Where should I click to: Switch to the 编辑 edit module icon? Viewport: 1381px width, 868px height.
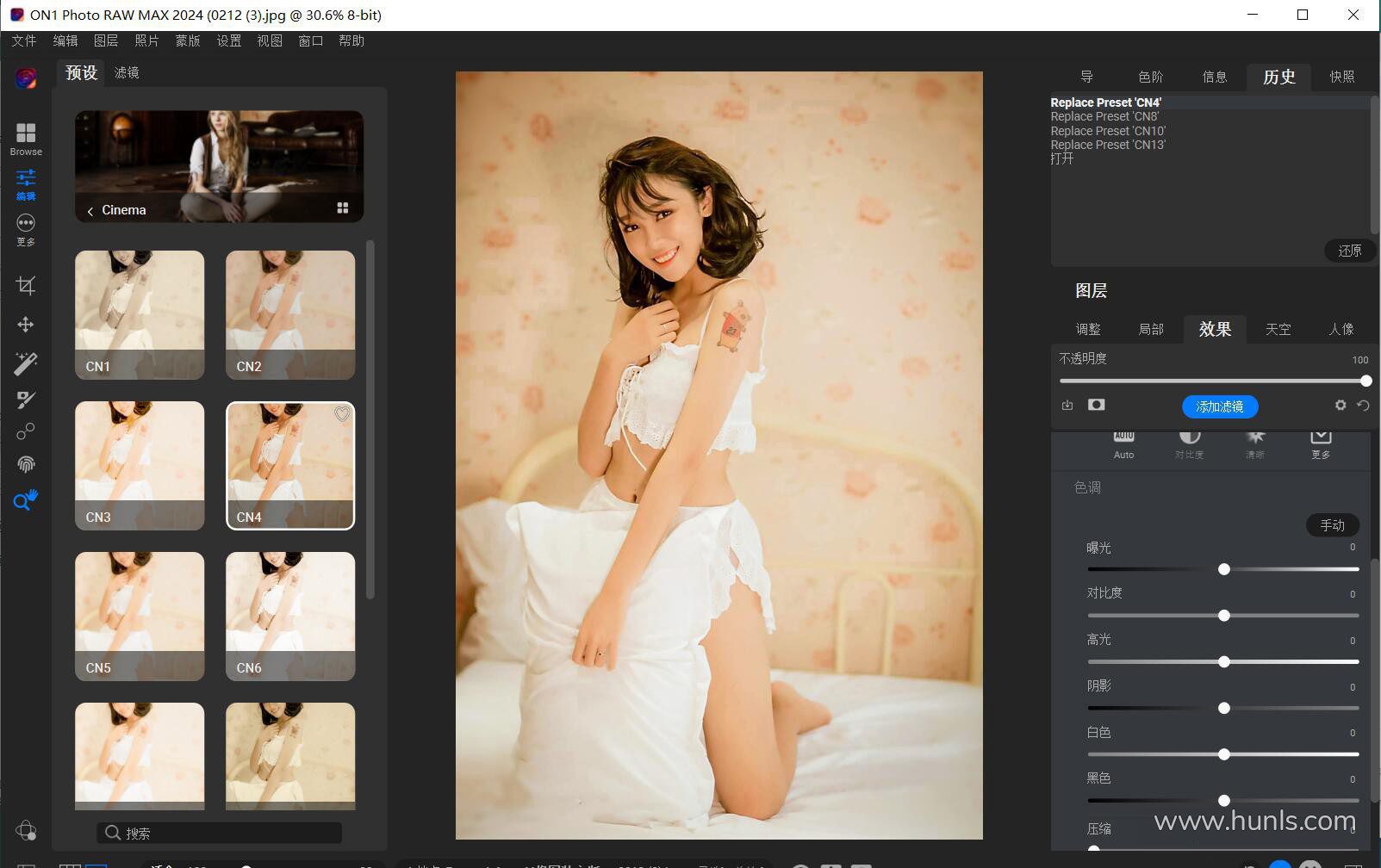click(x=26, y=184)
